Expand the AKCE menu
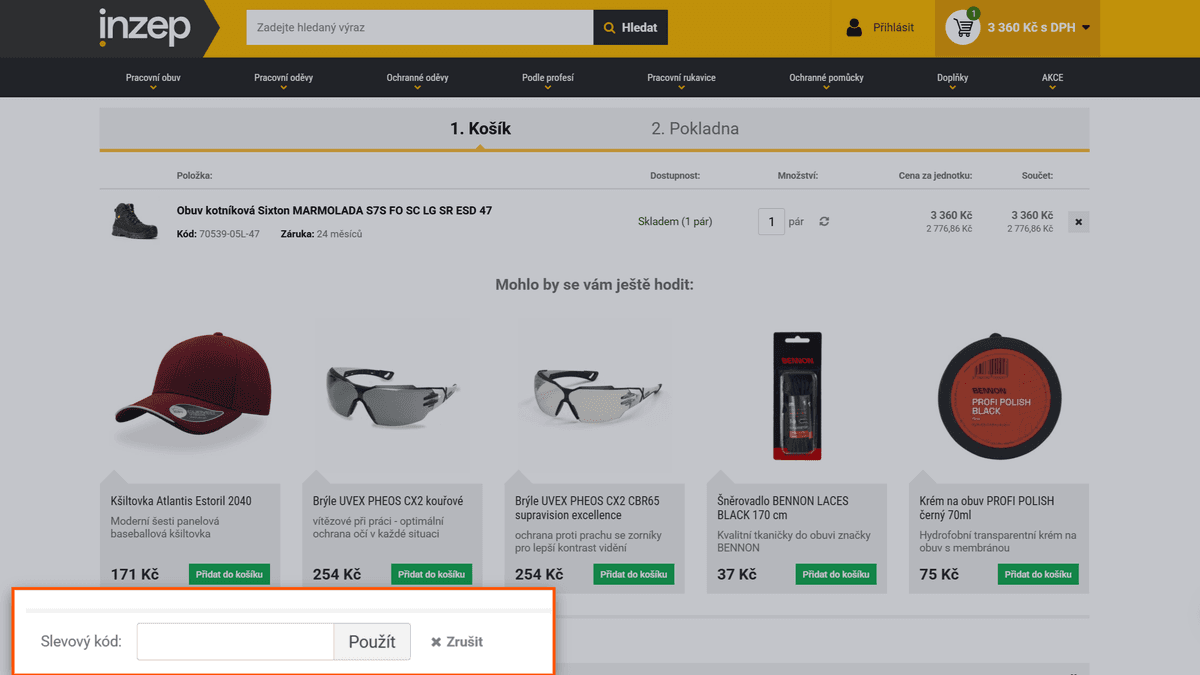1200x675 pixels. click(x=1052, y=78)
